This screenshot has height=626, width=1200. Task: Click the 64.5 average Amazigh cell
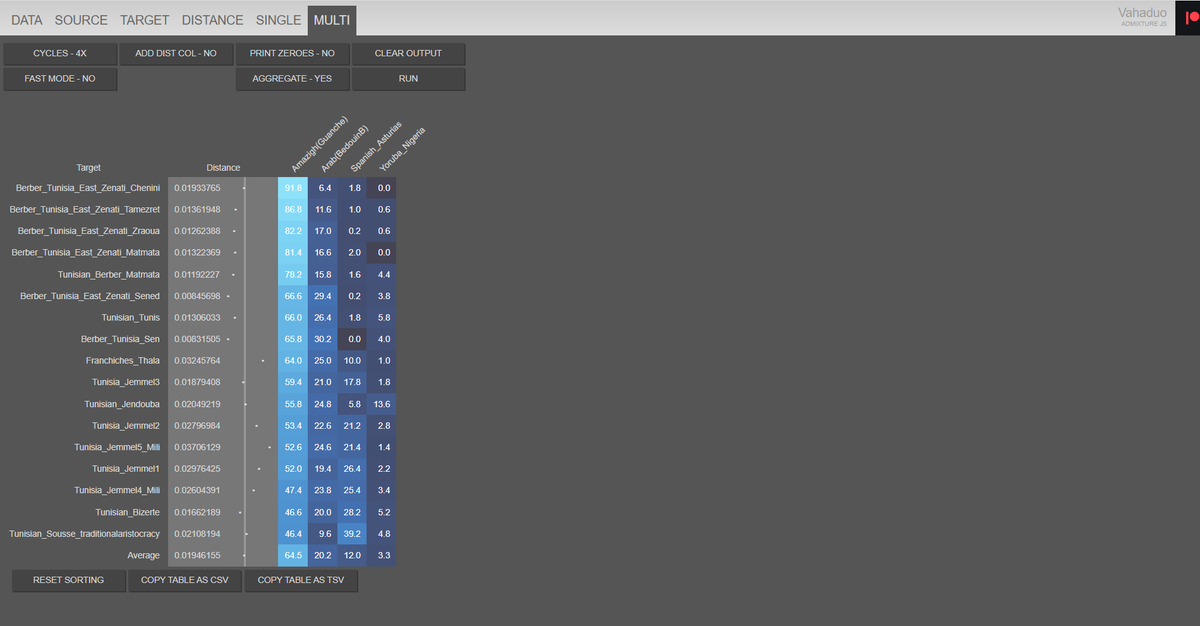point(293,555)
